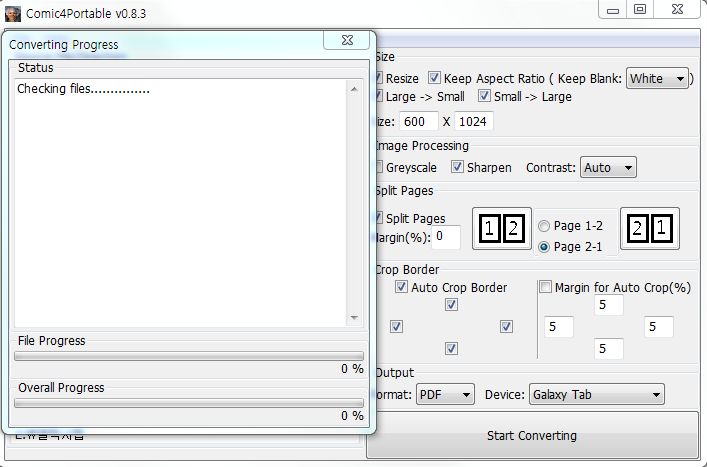Enable the Greyscale checkbox
Viewport: 707px width, 467px height.
coord(380,167)
